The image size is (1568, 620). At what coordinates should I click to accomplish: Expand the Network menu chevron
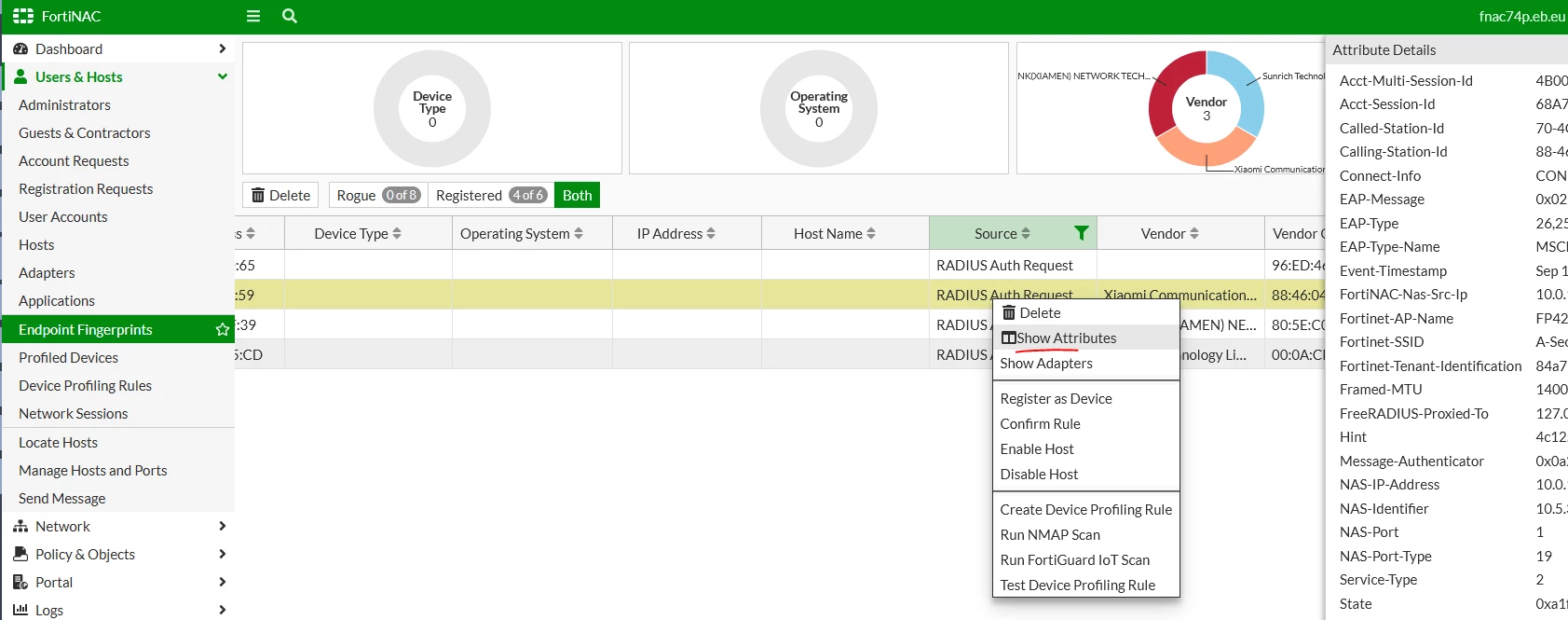click(222, 526)
